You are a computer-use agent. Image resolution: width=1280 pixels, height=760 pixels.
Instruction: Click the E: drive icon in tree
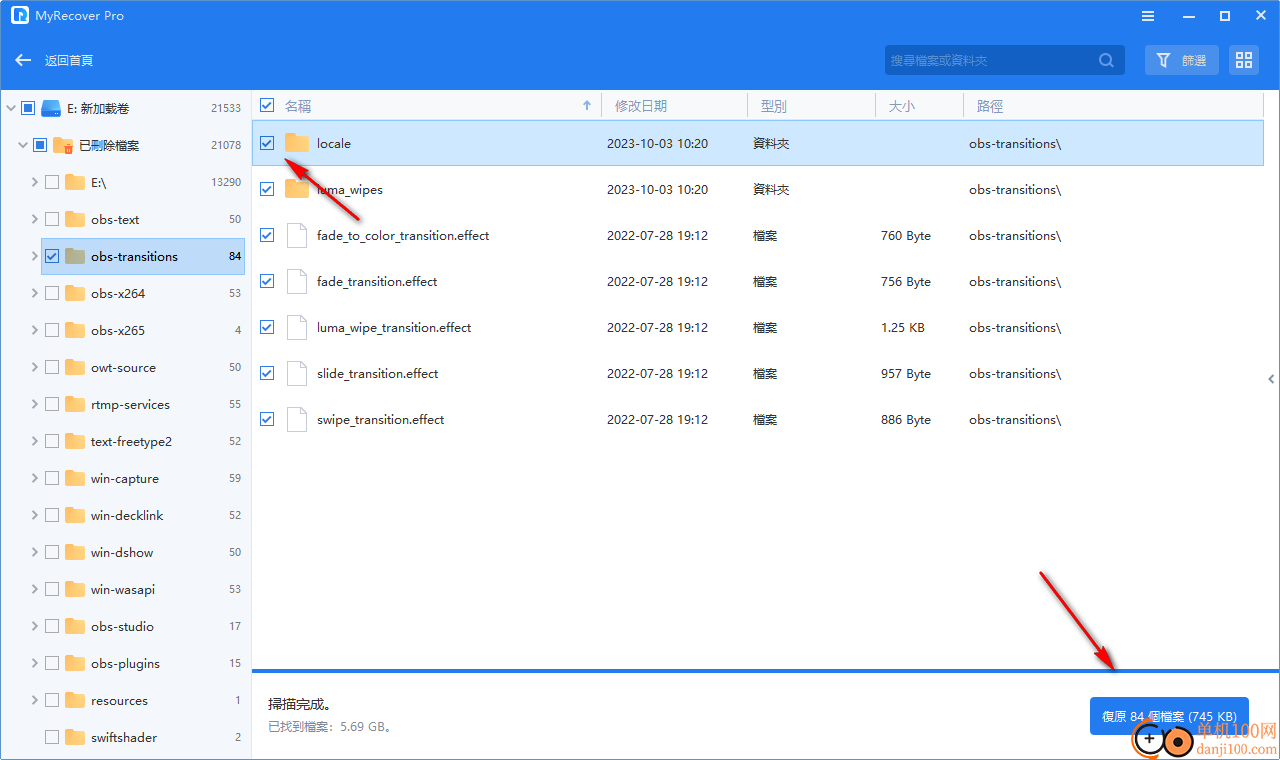tap(52, 108)
